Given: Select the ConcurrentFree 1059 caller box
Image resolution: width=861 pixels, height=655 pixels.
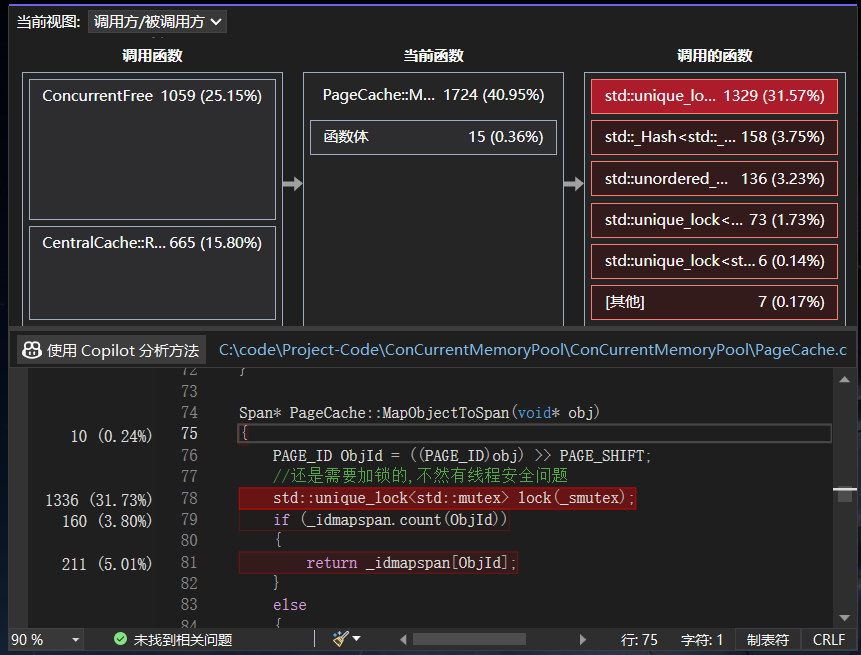Looking at the screenshot, I should point(152,149).
